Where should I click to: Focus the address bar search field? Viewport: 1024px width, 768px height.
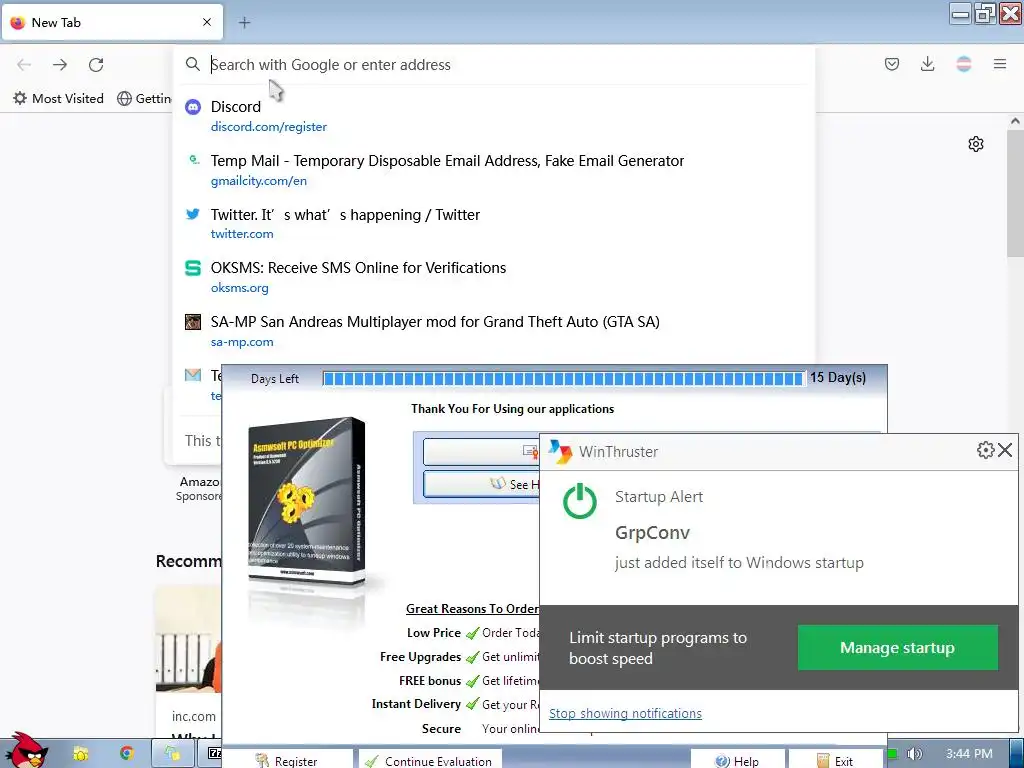tap(496, 65)
